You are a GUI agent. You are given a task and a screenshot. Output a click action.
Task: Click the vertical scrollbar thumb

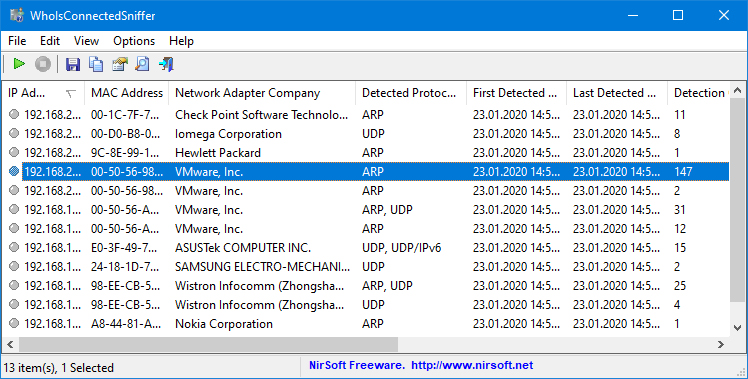click(738, 200)
